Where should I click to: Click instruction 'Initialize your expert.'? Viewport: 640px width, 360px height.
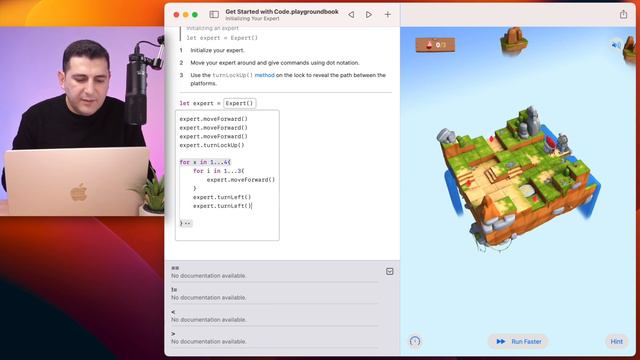pos(218,50)
